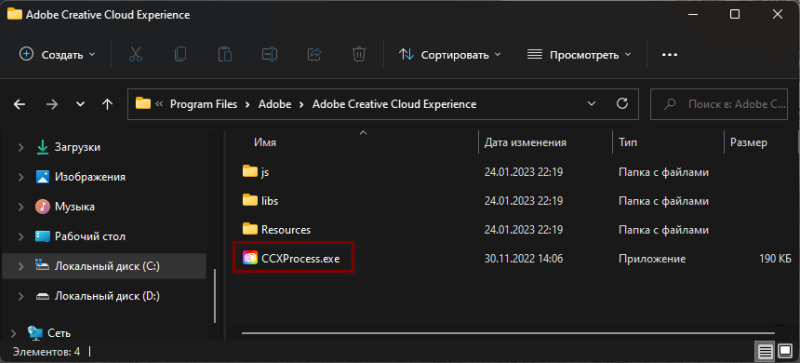
Task: Switch to details list view
Action: pos(765,352)
